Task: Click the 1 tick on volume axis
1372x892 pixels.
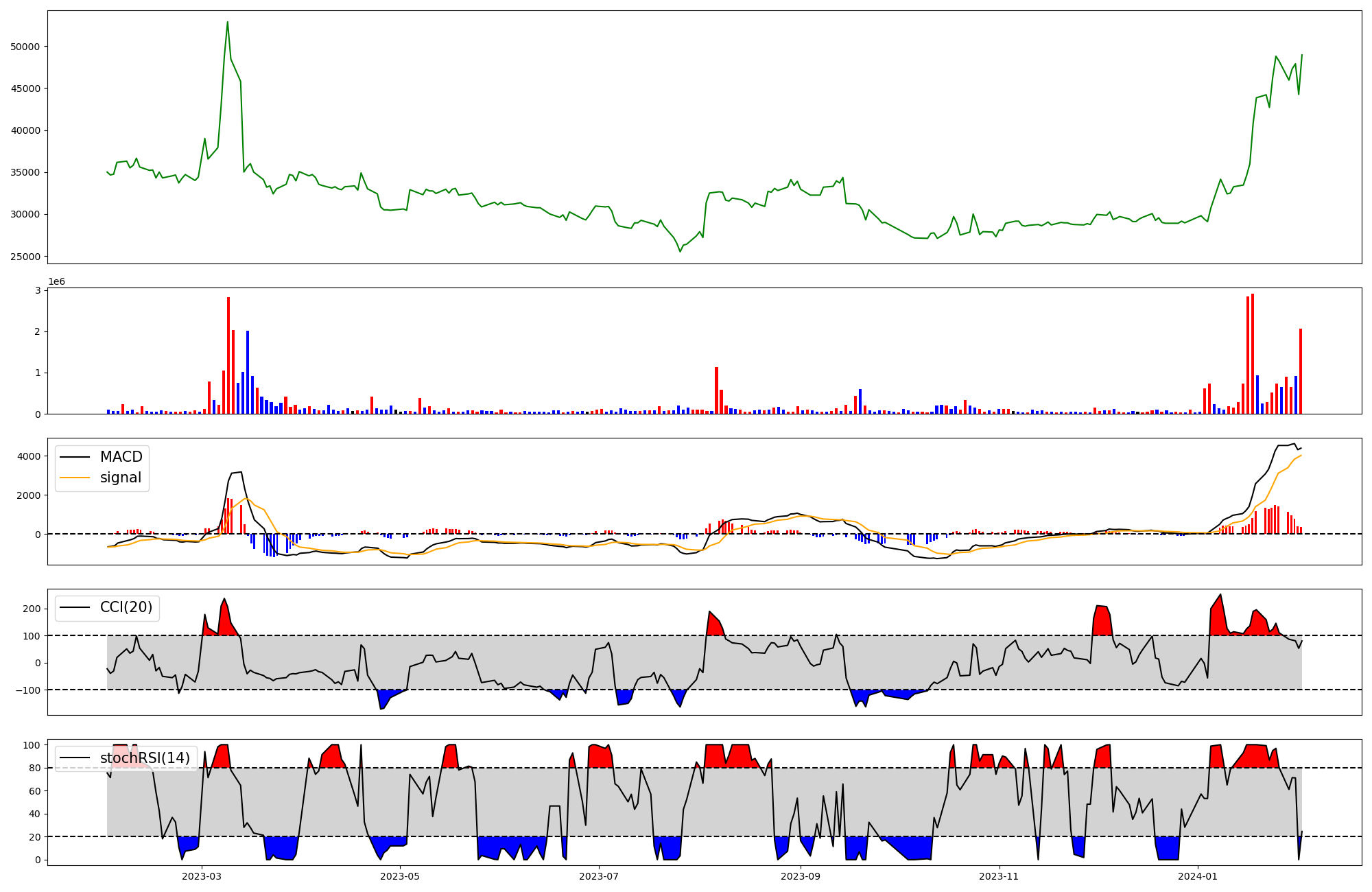Action: (x=38, y=373)
